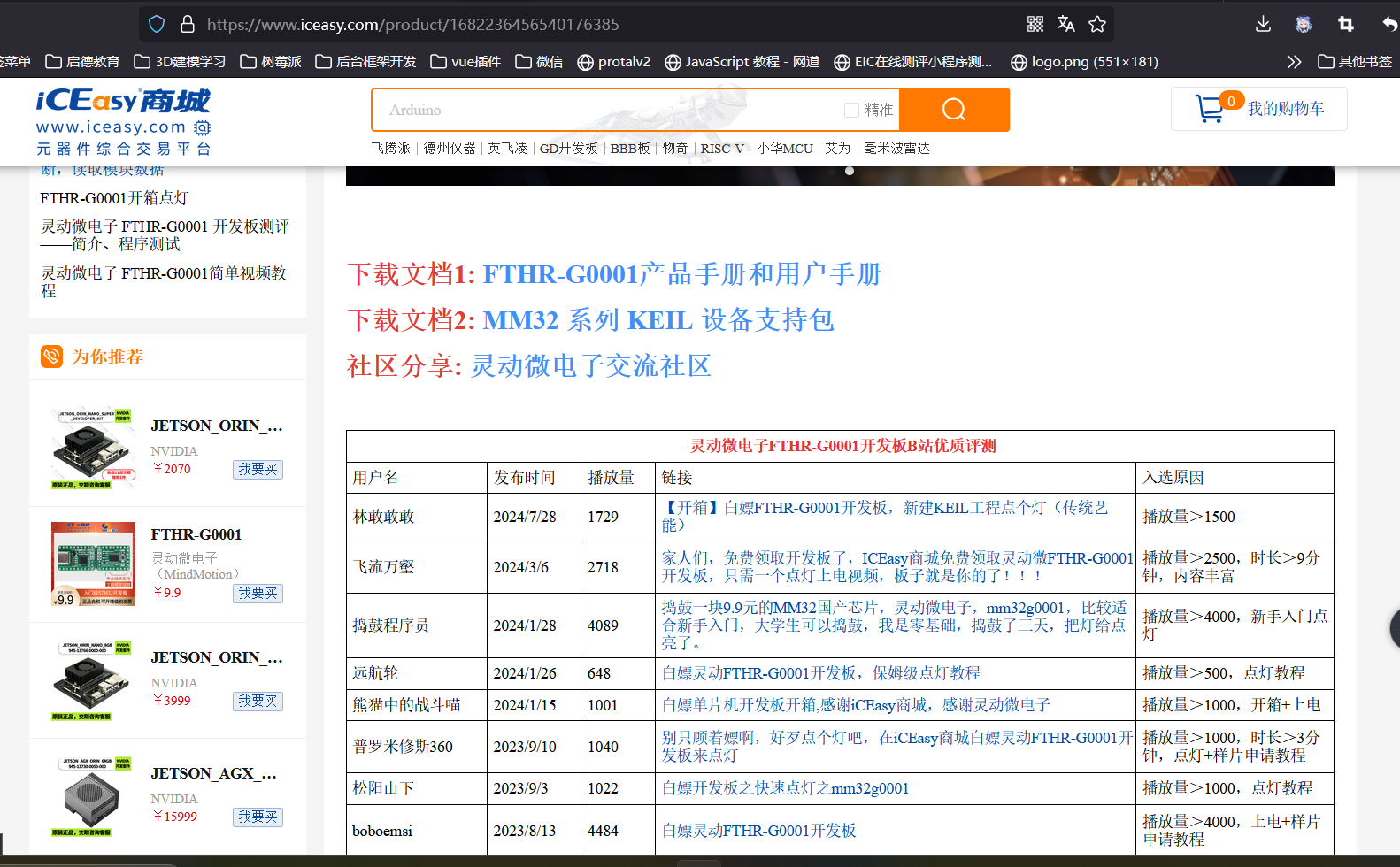Expand the bookmarks overflow chevron
This screenshot has height=867, width=1400.
1294,62
